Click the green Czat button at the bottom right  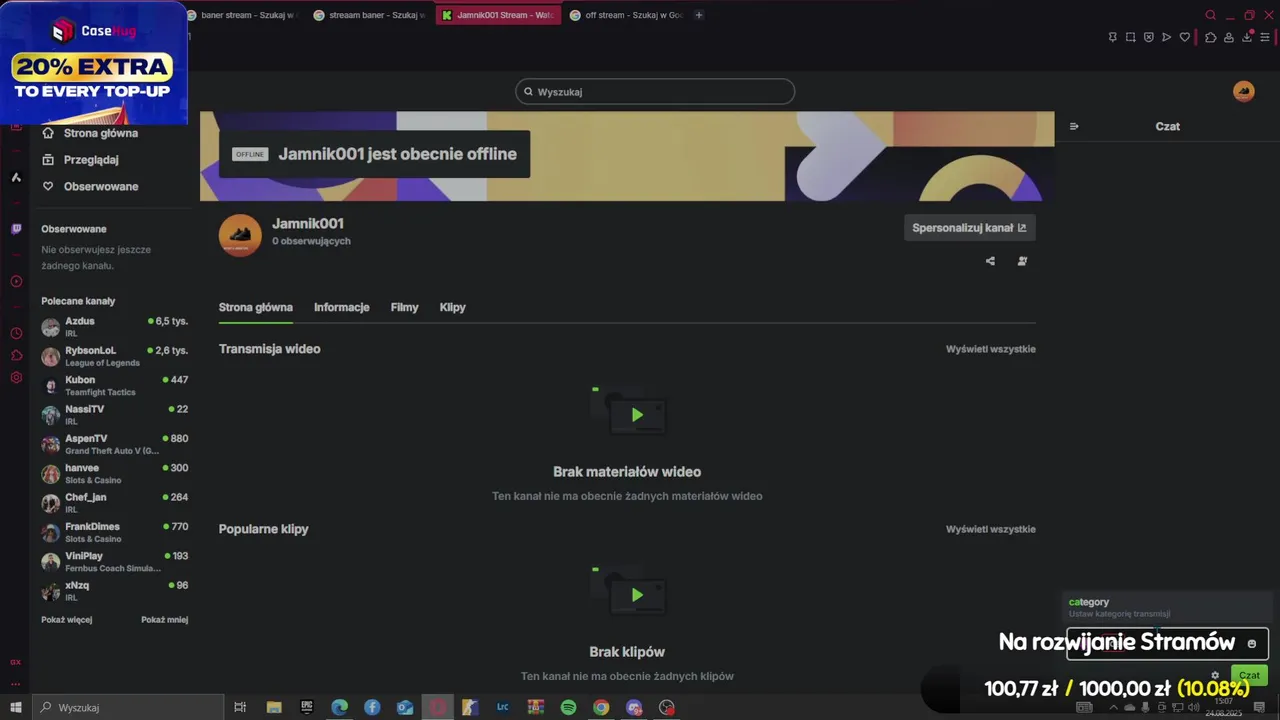(1249, 675)
